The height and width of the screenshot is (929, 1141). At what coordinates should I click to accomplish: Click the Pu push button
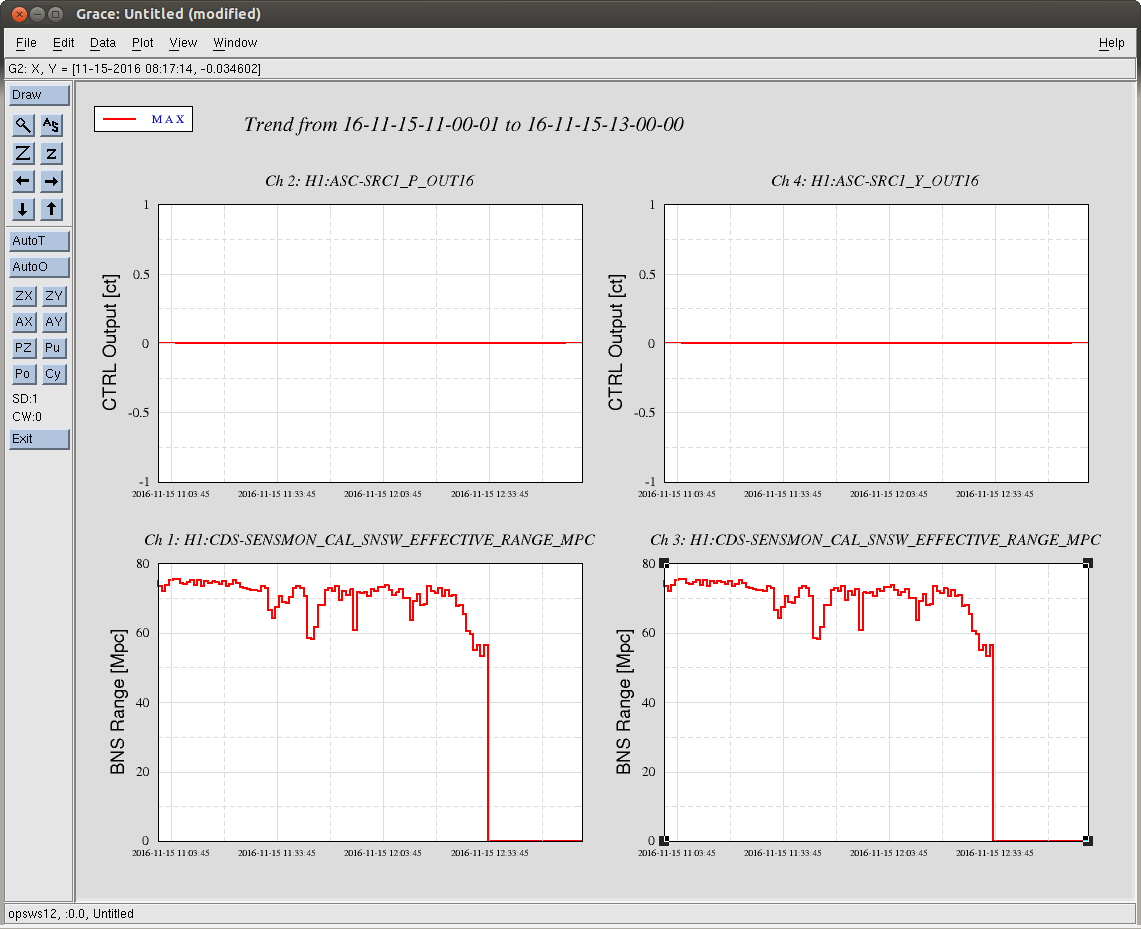pos(53,348)
